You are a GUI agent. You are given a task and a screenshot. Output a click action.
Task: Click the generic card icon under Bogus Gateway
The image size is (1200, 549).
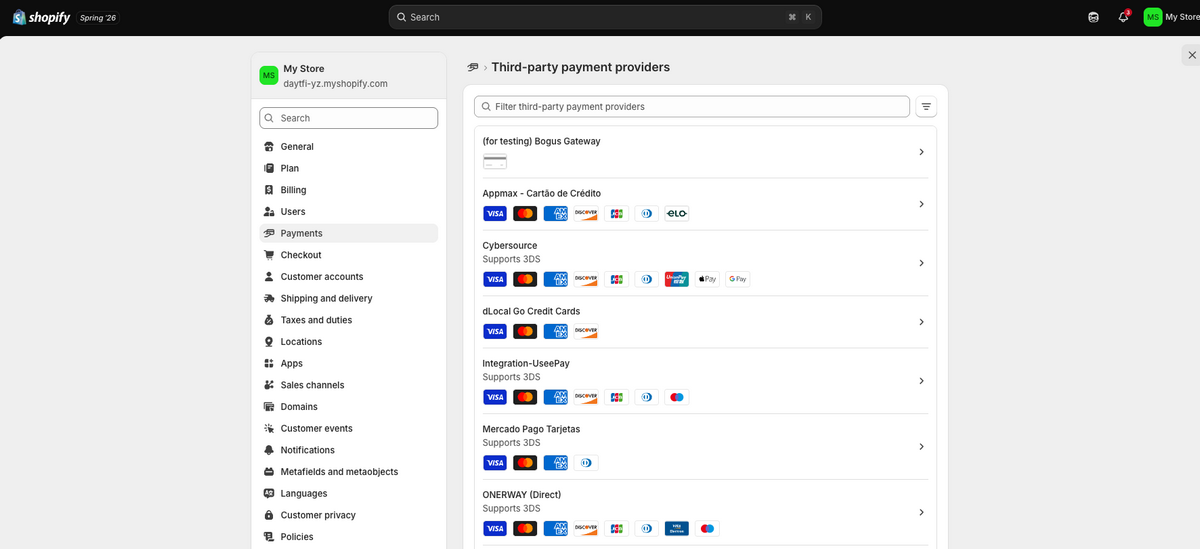point(495,162)
